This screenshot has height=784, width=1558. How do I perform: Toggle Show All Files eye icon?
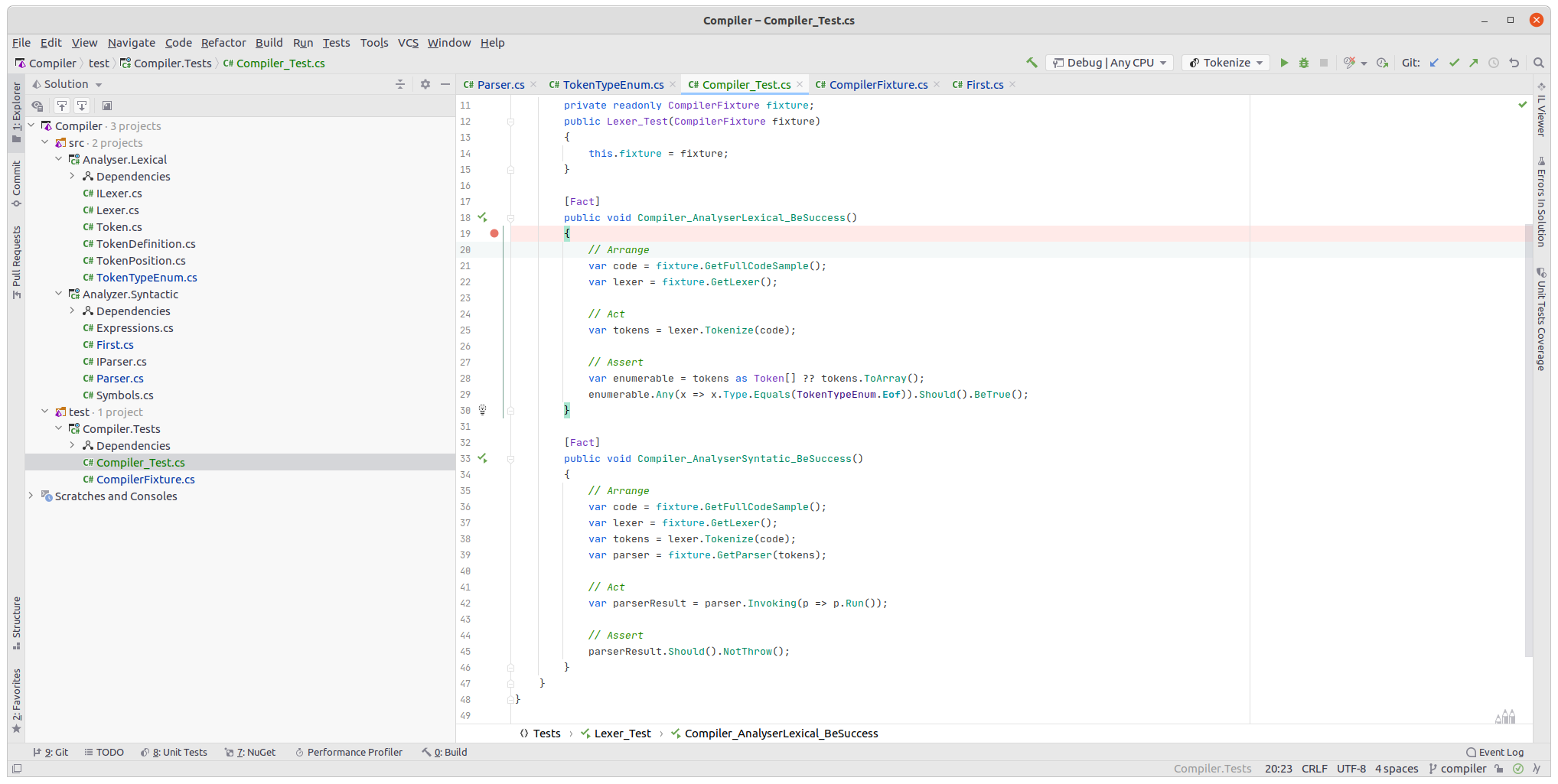(37, 106)
